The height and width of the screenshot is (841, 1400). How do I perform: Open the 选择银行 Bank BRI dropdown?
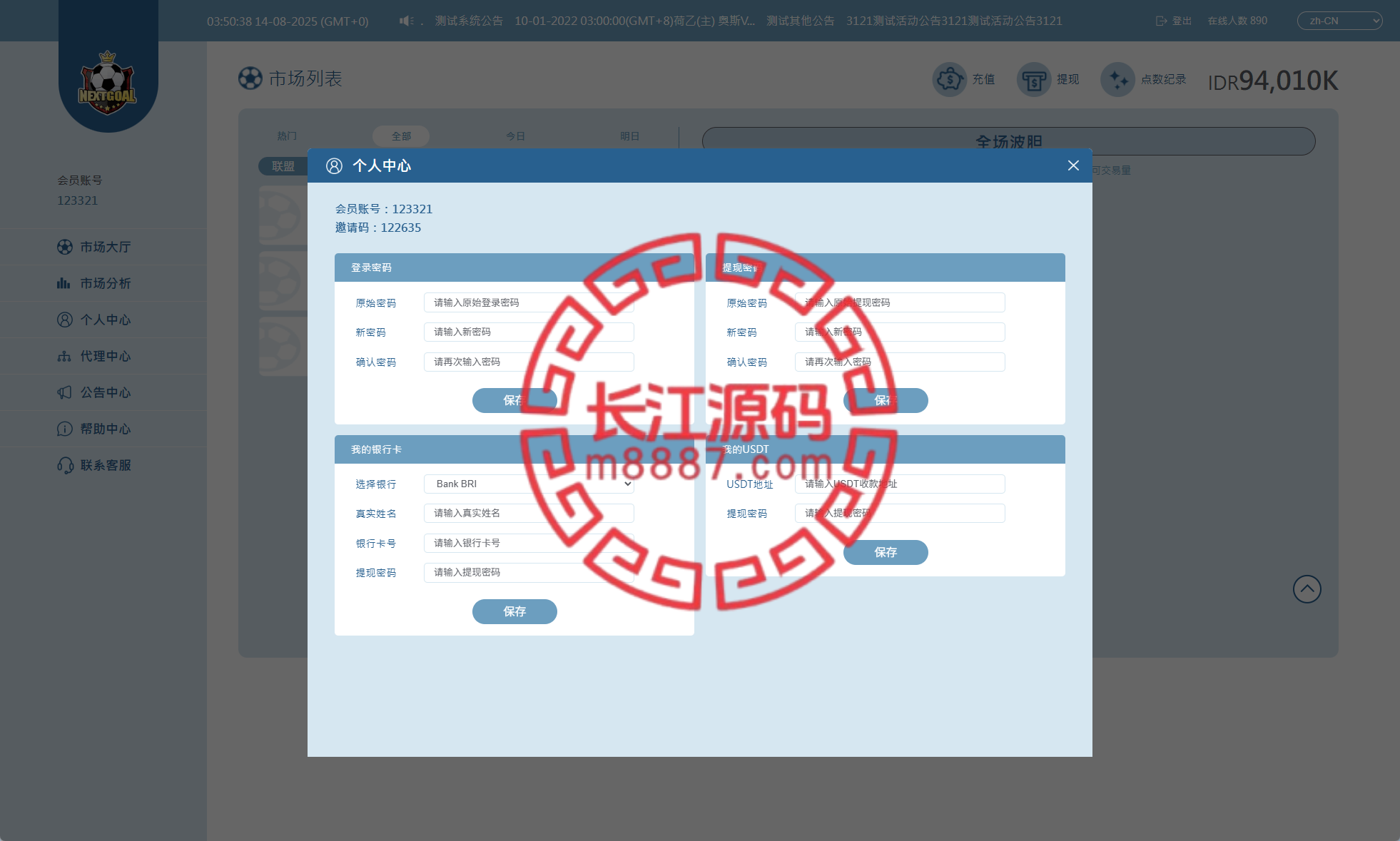pos(529,484)
